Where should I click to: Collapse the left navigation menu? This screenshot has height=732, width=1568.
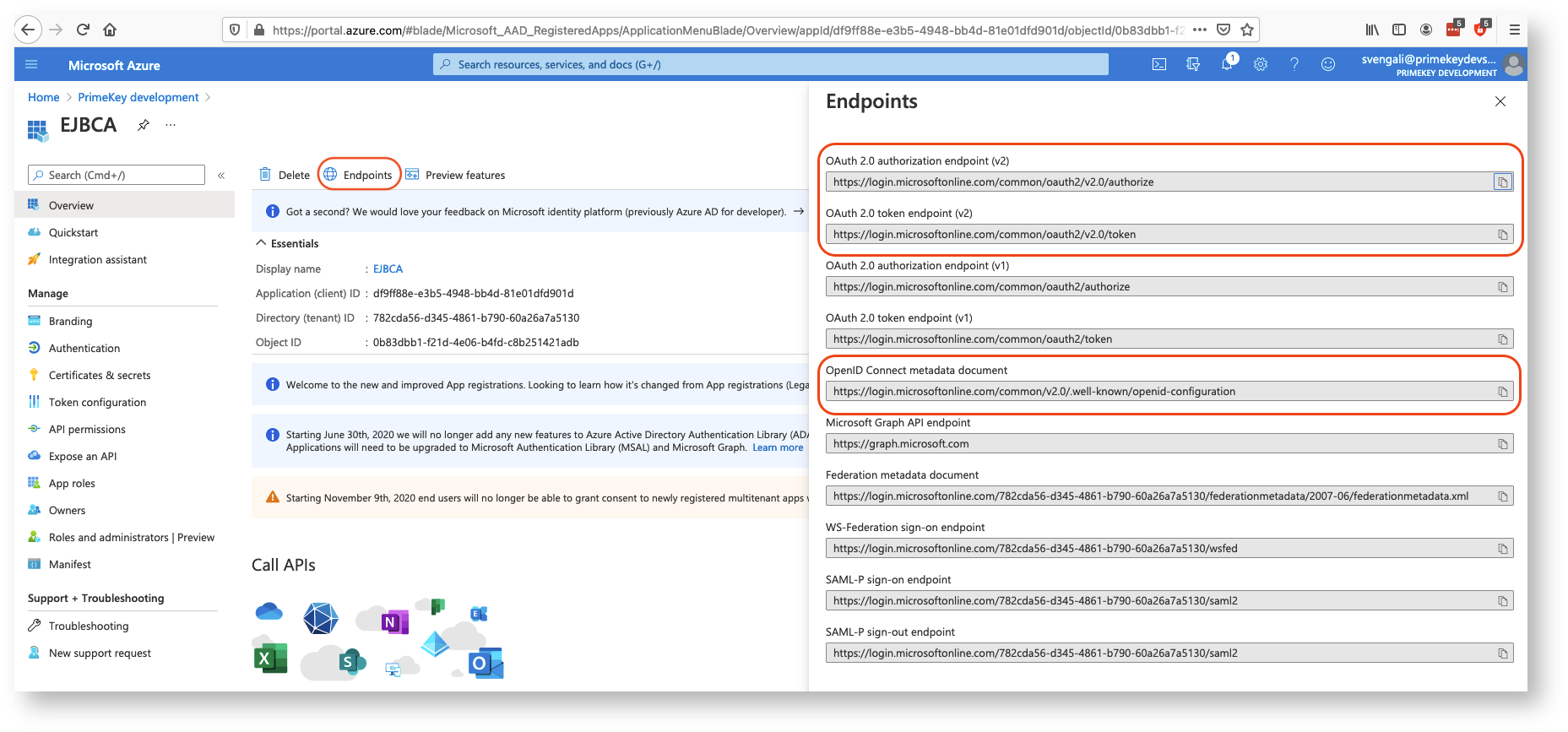[221, 176]
